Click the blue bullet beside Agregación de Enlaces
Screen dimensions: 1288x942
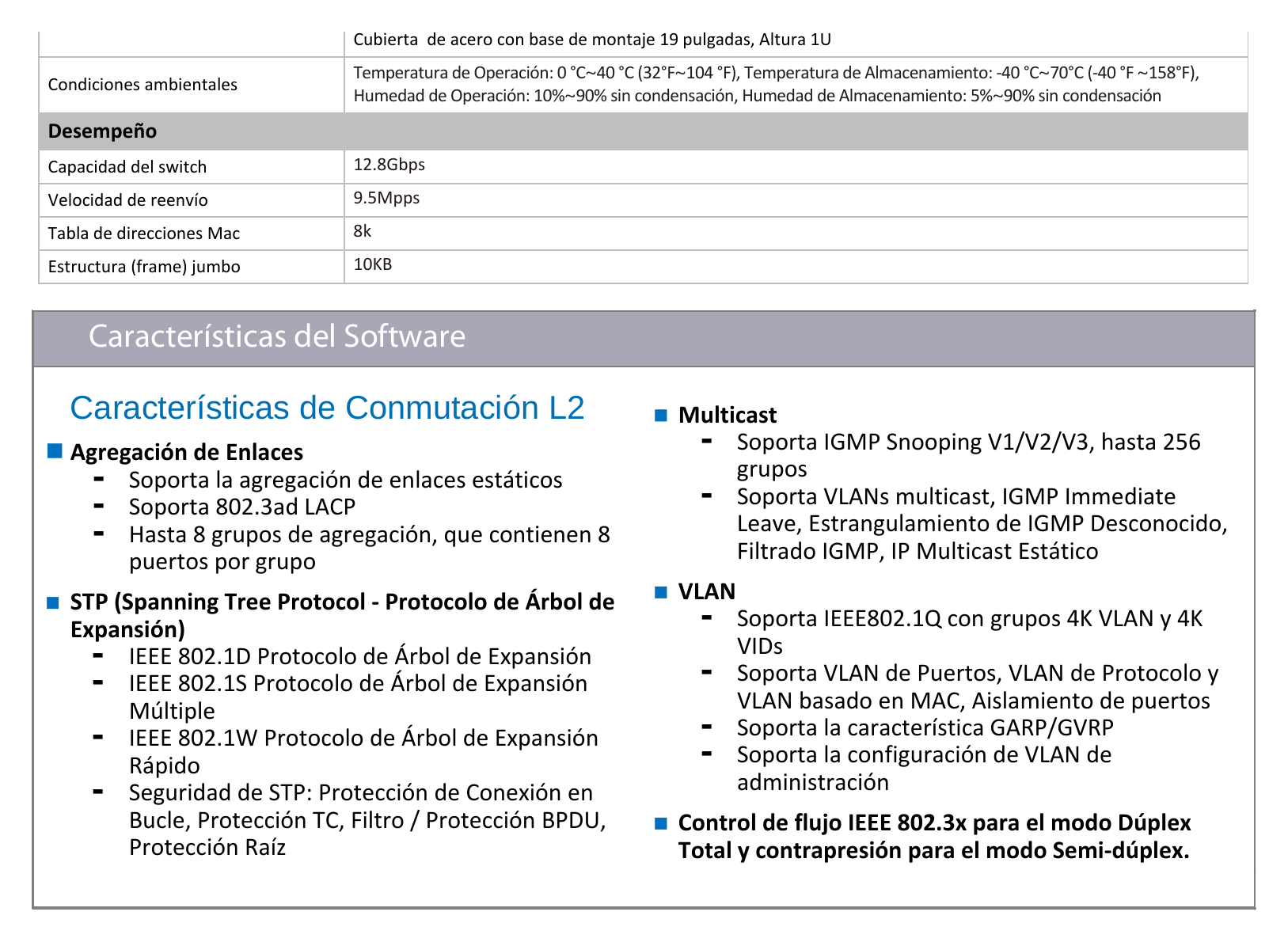(55, 451)
